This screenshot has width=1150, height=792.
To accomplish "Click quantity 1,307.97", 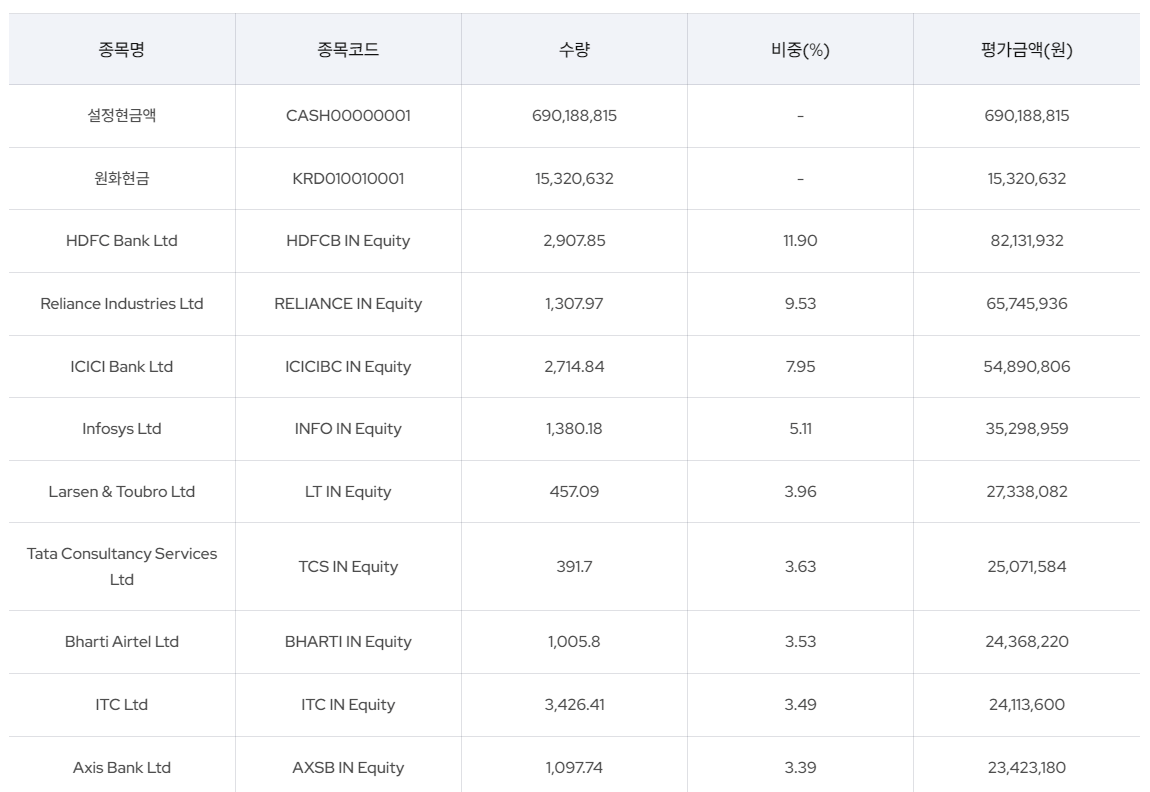I will pos(574,304).
